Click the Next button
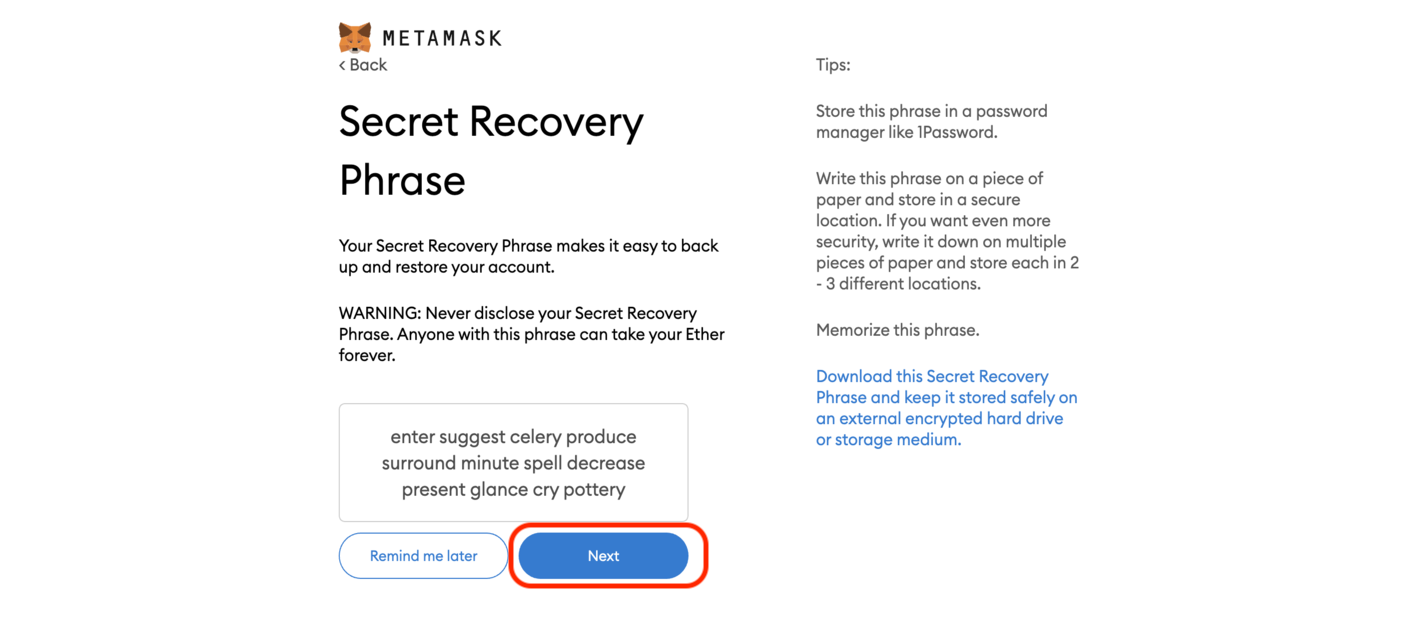1415x641 pixels. (x=603, y=556)
